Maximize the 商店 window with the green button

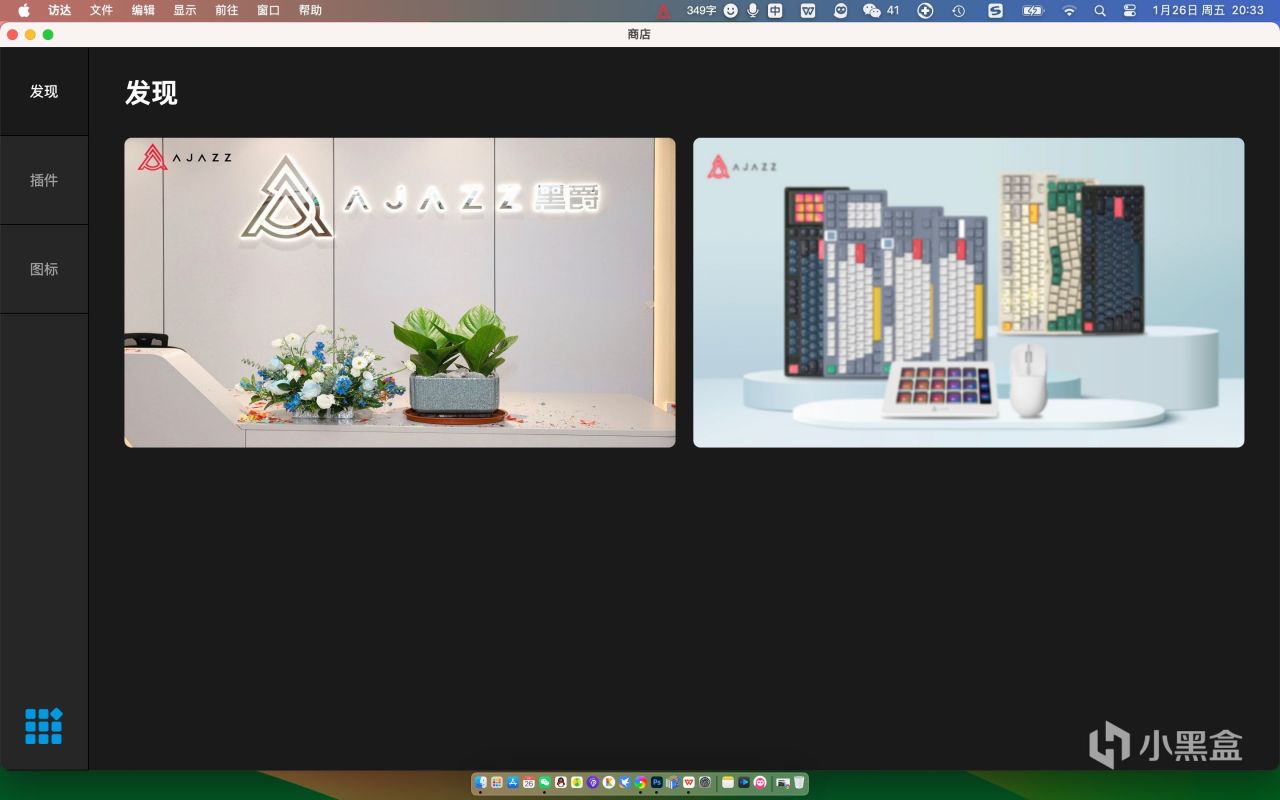pos(48,34)
